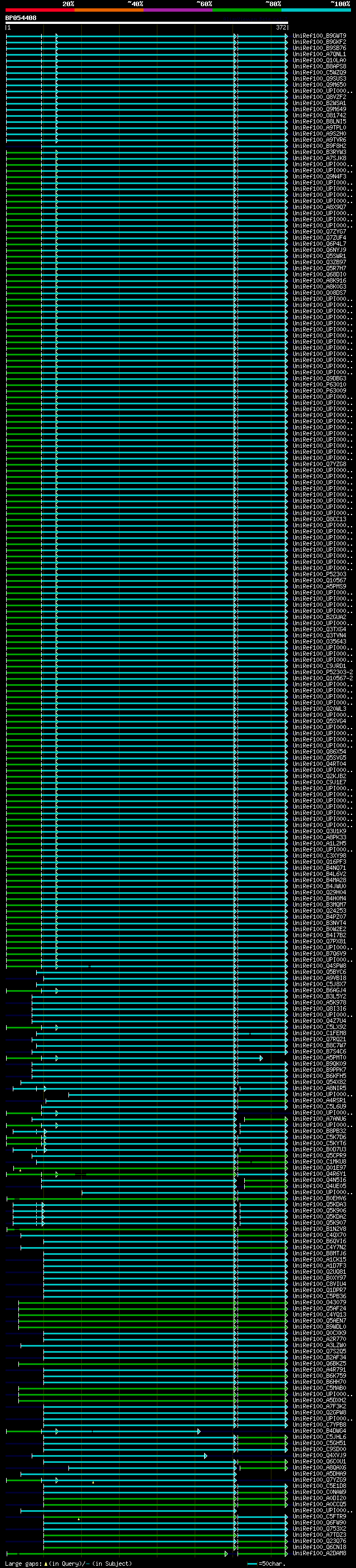Select the UniRef100_B6AGJ4 label
This screenshot has height=1568, width=356.
[x=319, y=990]
